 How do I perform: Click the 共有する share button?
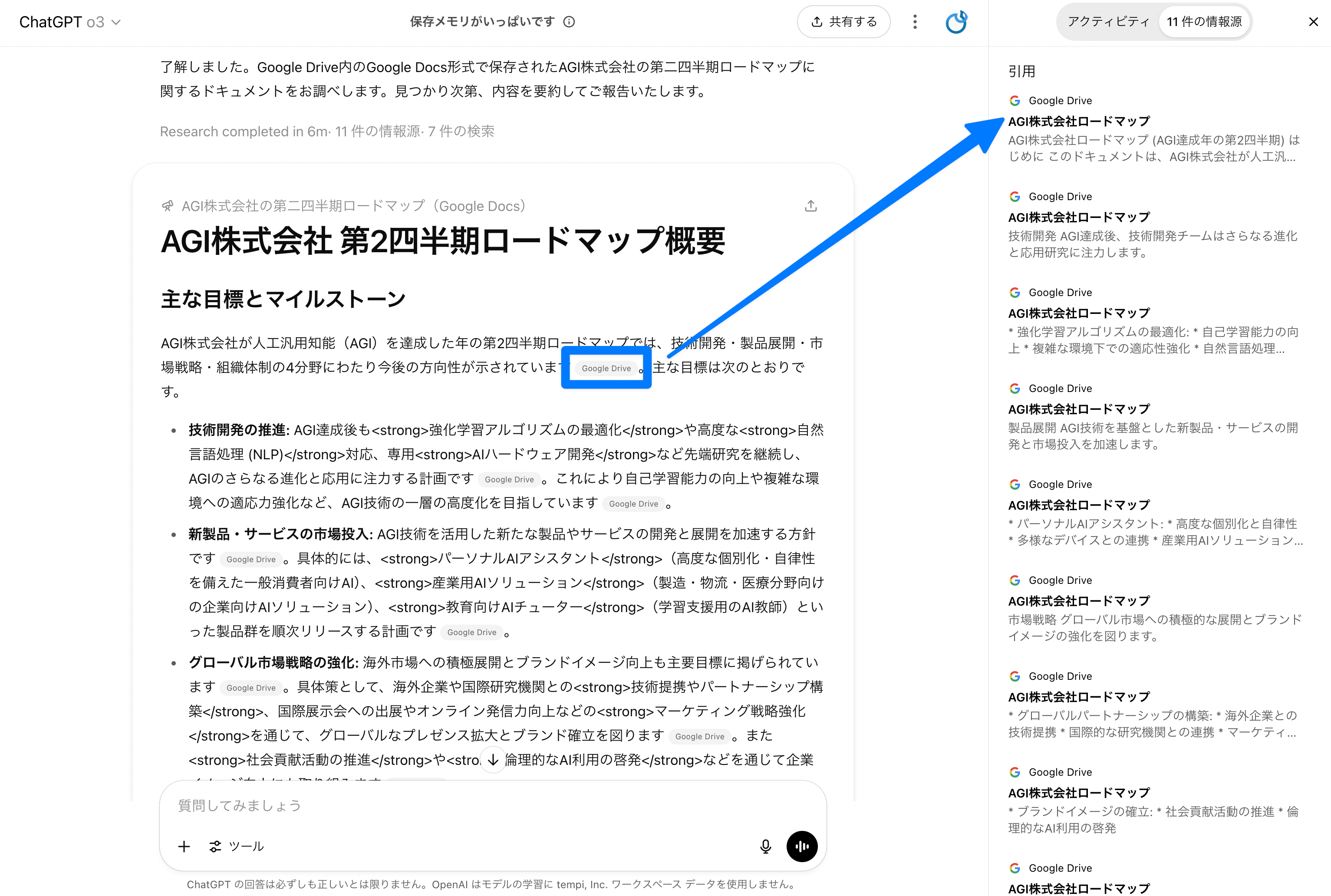click(843, 22)
